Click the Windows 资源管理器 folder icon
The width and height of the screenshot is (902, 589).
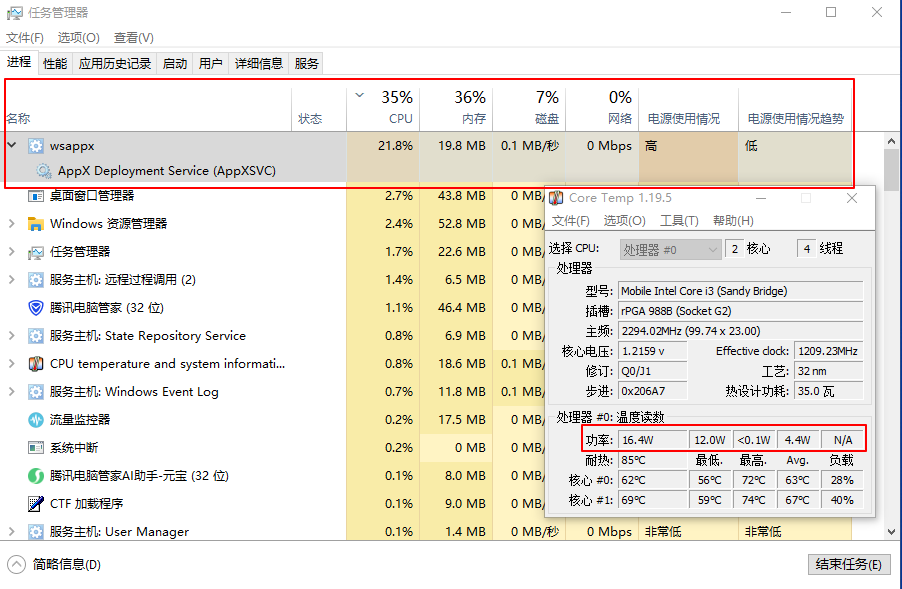(x=36, y=224)
